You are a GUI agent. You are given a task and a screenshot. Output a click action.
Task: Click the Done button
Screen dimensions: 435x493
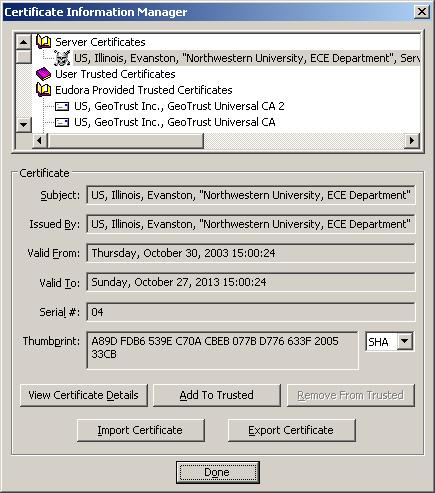(x=217, y=472)
